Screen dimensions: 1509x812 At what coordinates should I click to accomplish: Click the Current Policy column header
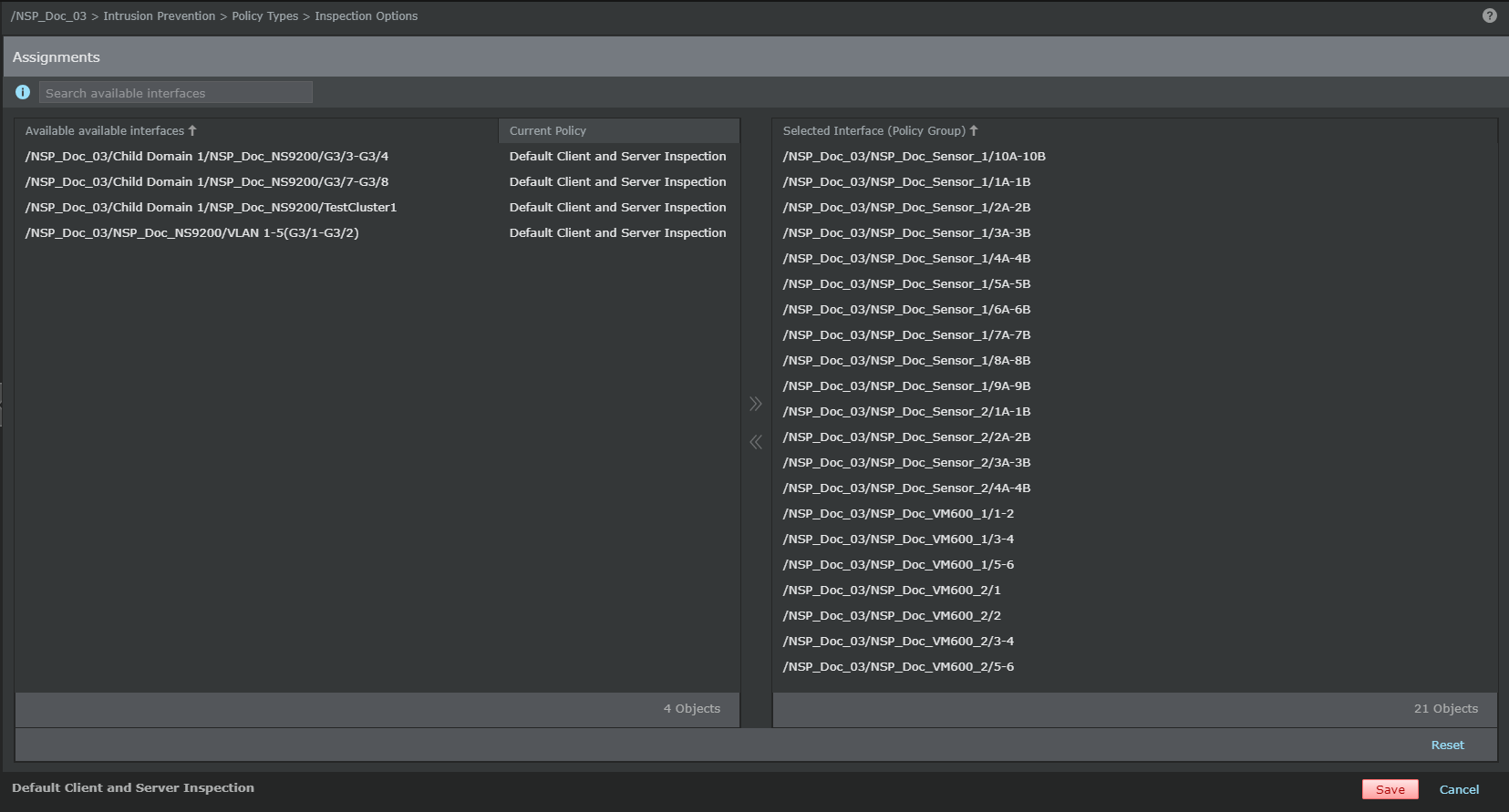tap(618, 130)
